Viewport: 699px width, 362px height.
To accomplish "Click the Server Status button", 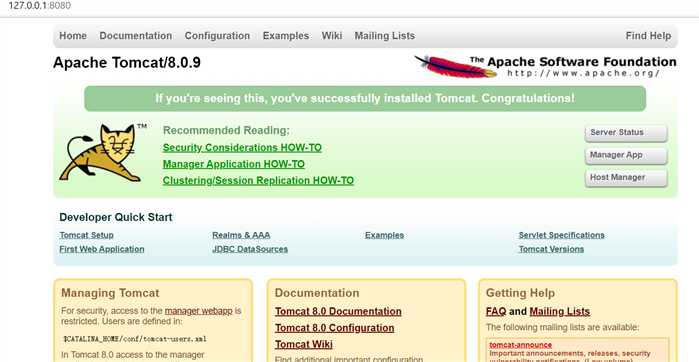I will (x=626, y=133).
